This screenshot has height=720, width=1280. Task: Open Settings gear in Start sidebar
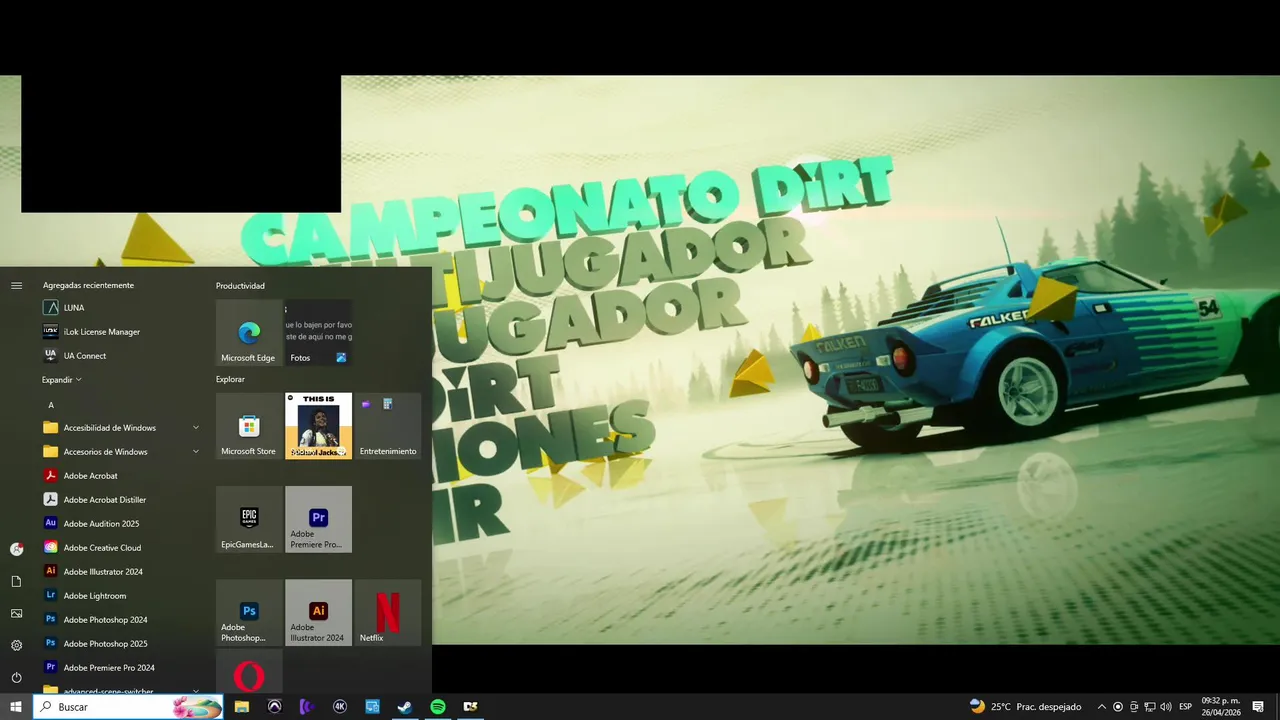point(16,645)
